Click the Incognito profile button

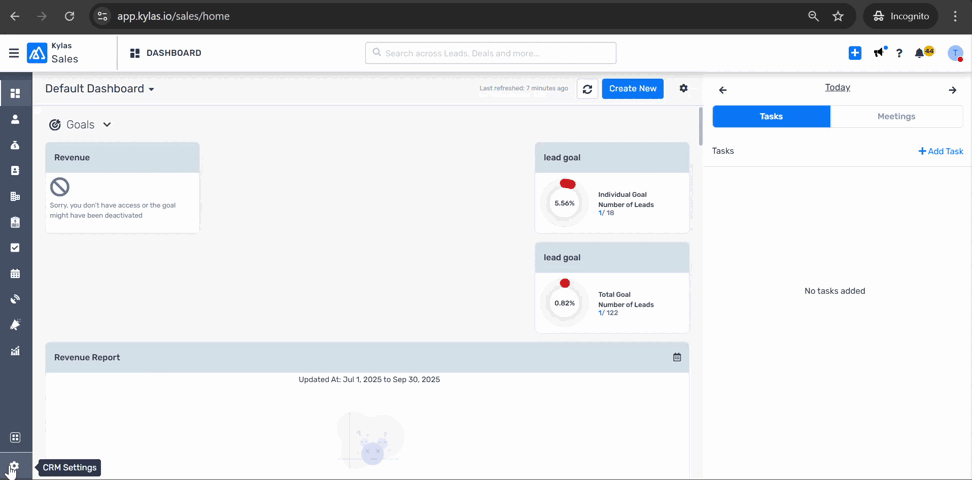901,16
